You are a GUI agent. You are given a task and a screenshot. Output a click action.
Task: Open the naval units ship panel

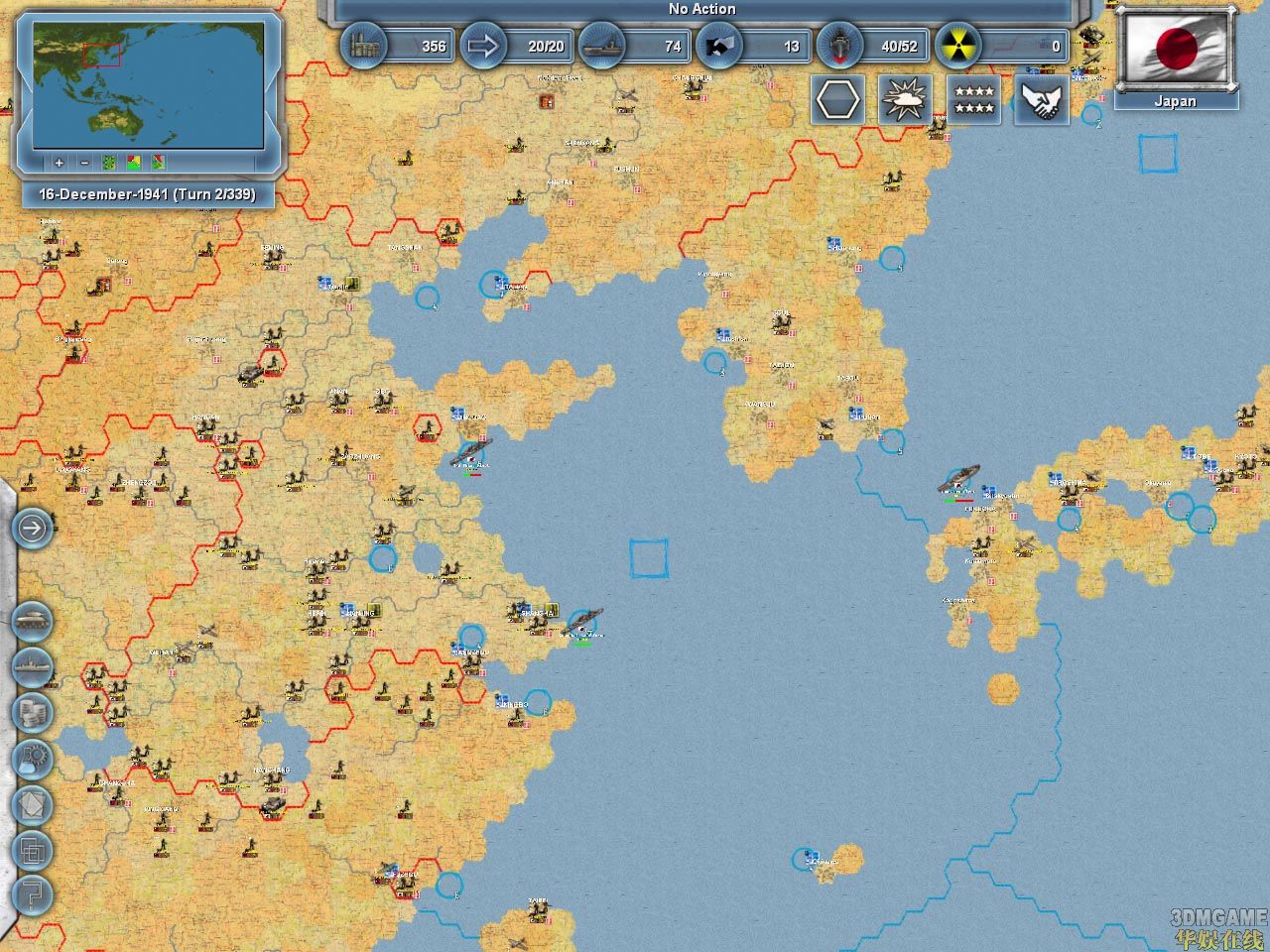coord(32,666)
